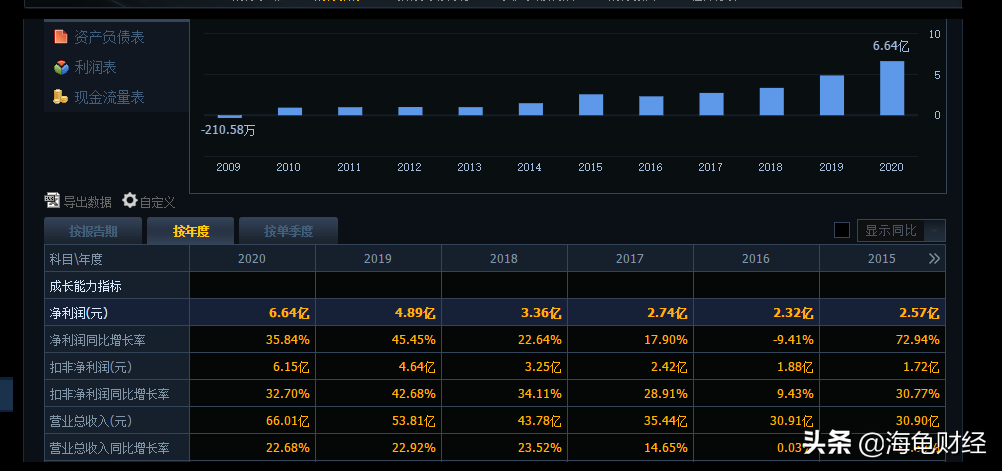Screen dimensions: 1002x471
Task: Click the 6.64亿 label above the chart bar
Action: tap(891, 46)
